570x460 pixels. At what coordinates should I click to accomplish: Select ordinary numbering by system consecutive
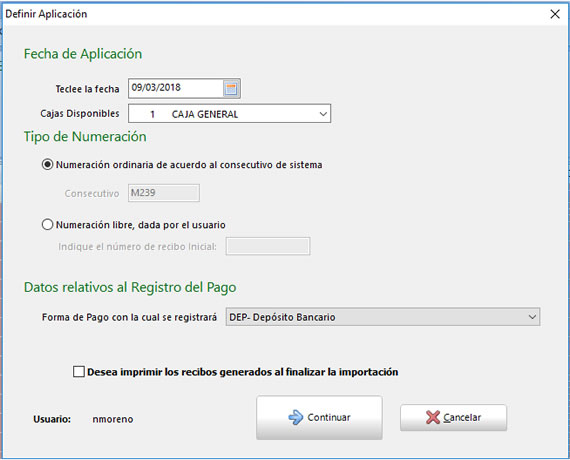[47, 165]
